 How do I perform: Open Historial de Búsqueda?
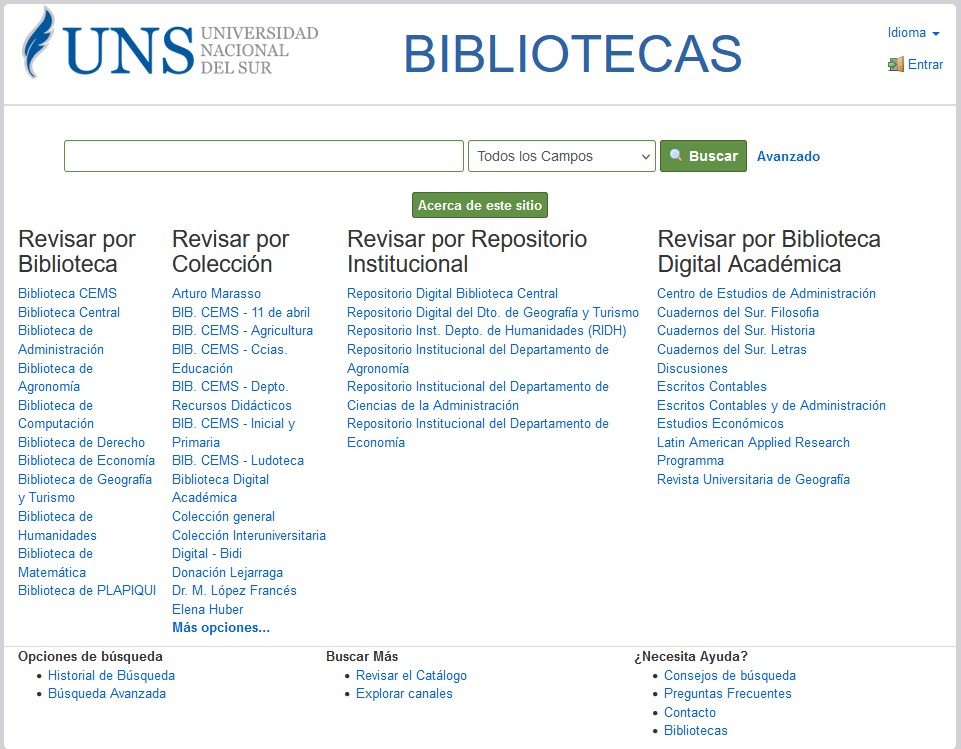pos(112,675)
